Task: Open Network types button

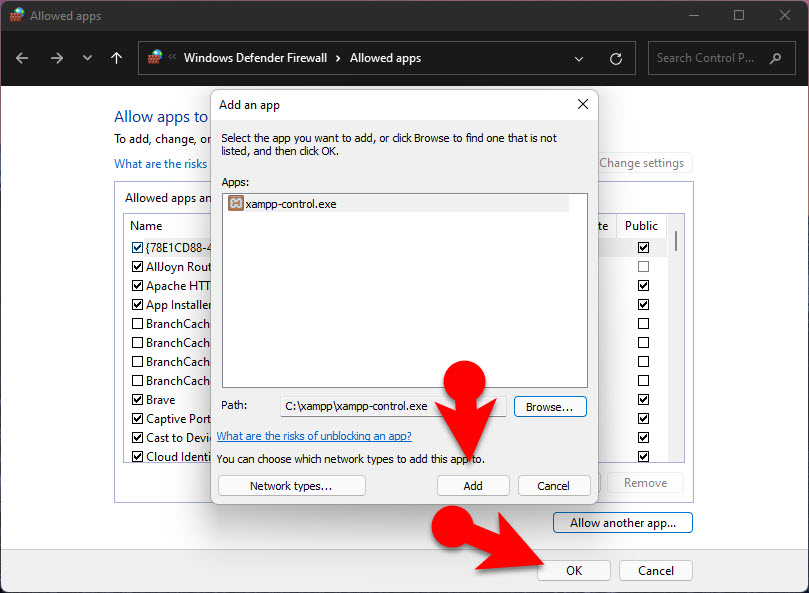Action: click(292, 486)
